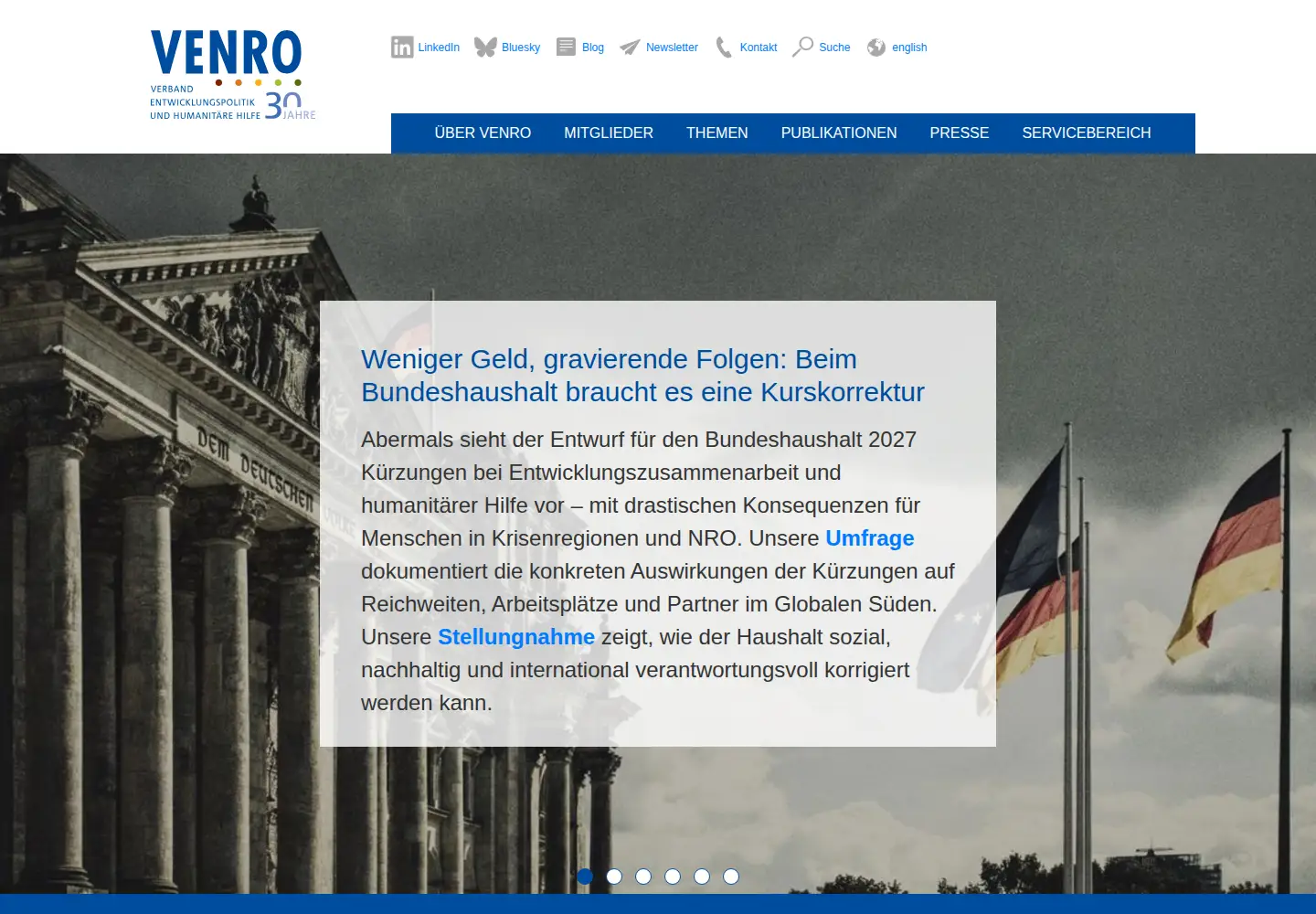Click the headline Weniger Geld, gravierende Folgen

coord(642,376)
